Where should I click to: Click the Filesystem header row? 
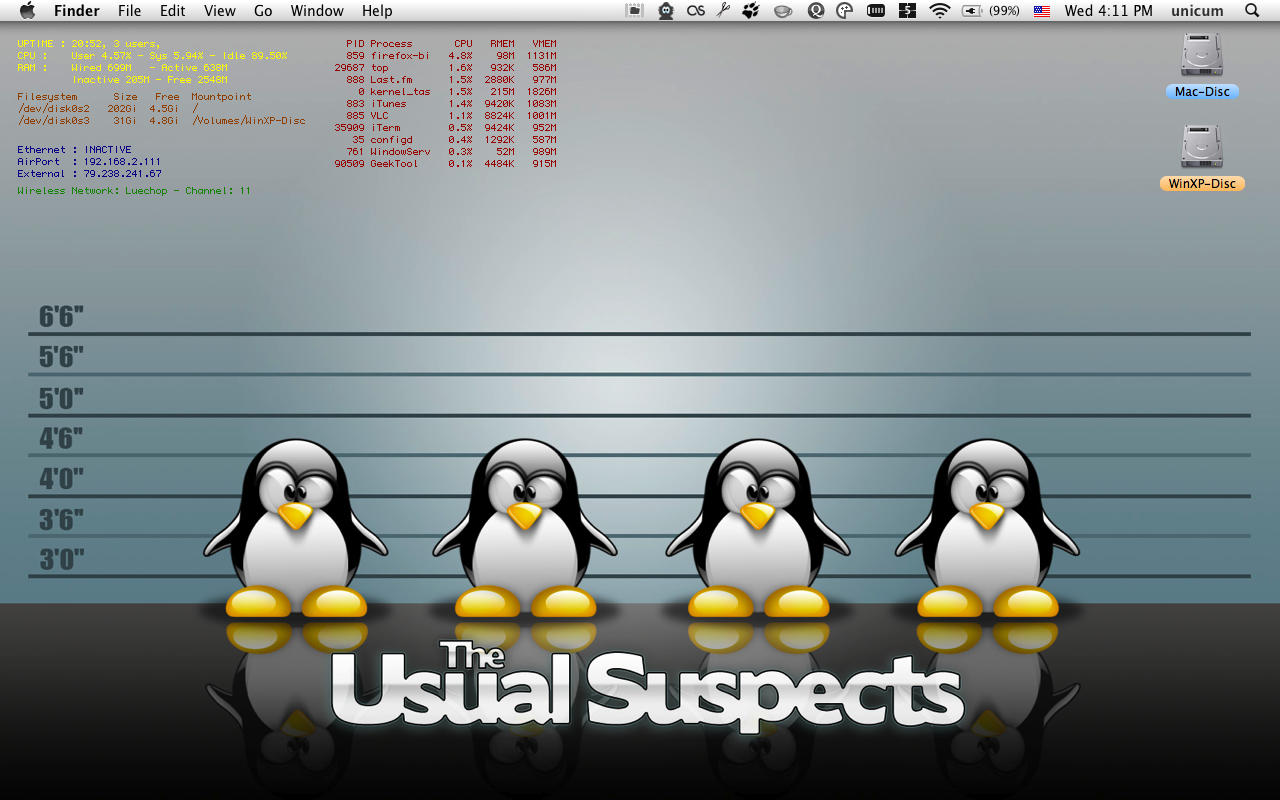click(x=134, y=97)
